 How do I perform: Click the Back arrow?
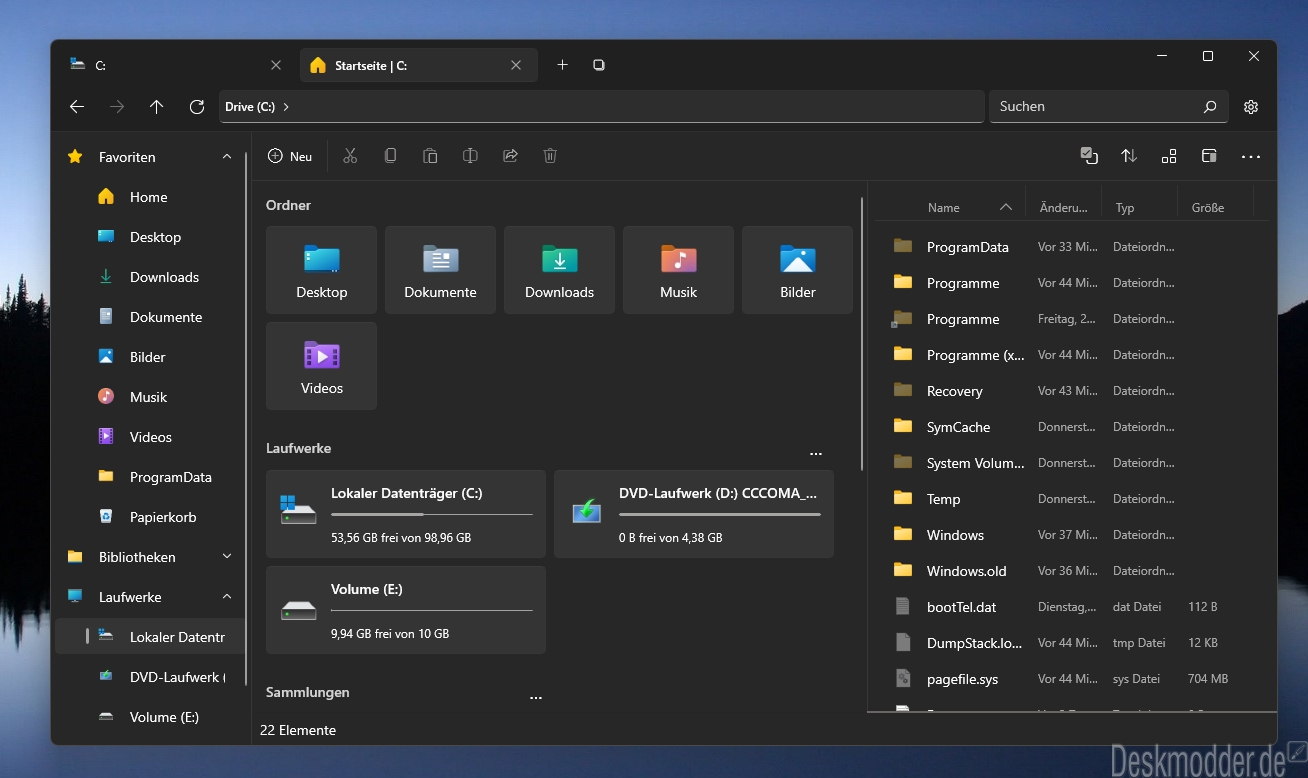tap(77, 106)
